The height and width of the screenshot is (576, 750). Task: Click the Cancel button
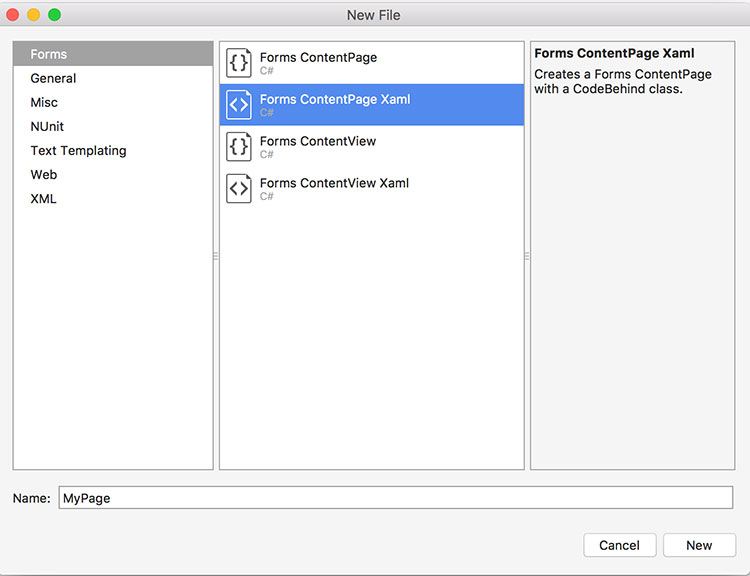[619, 545]
